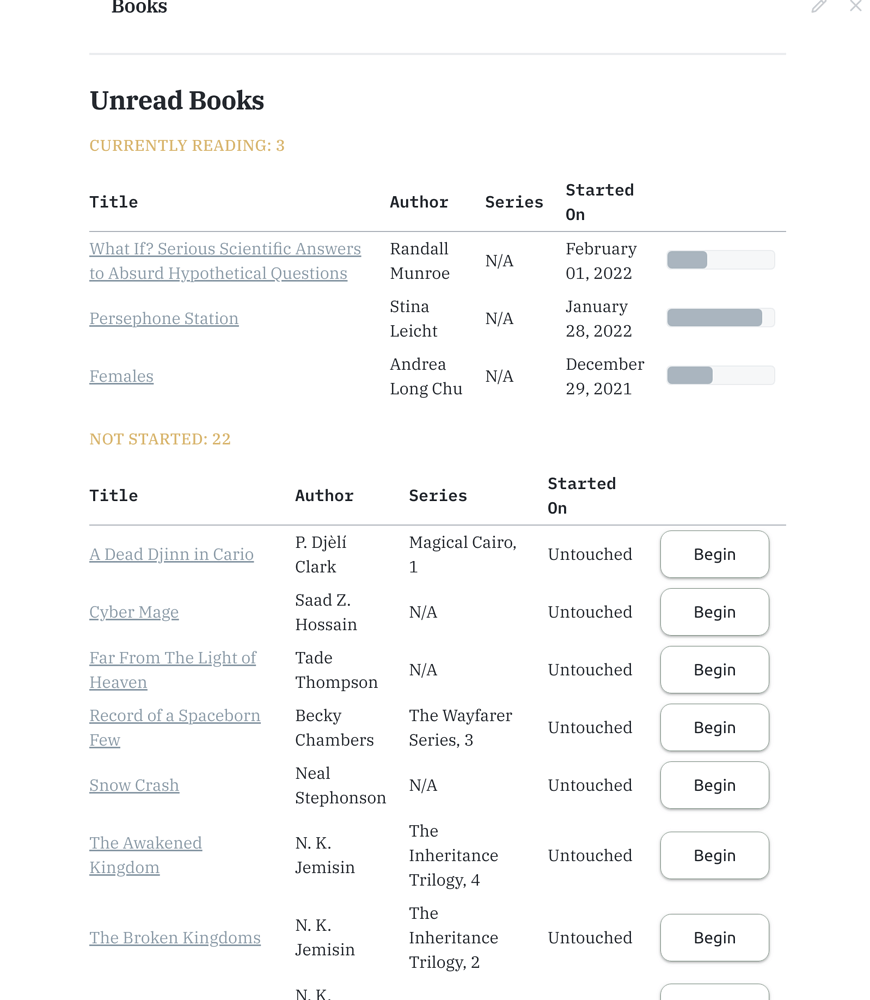
Task: Open Record of a Spaceborn Few
Action: click(x=175, y=727)
